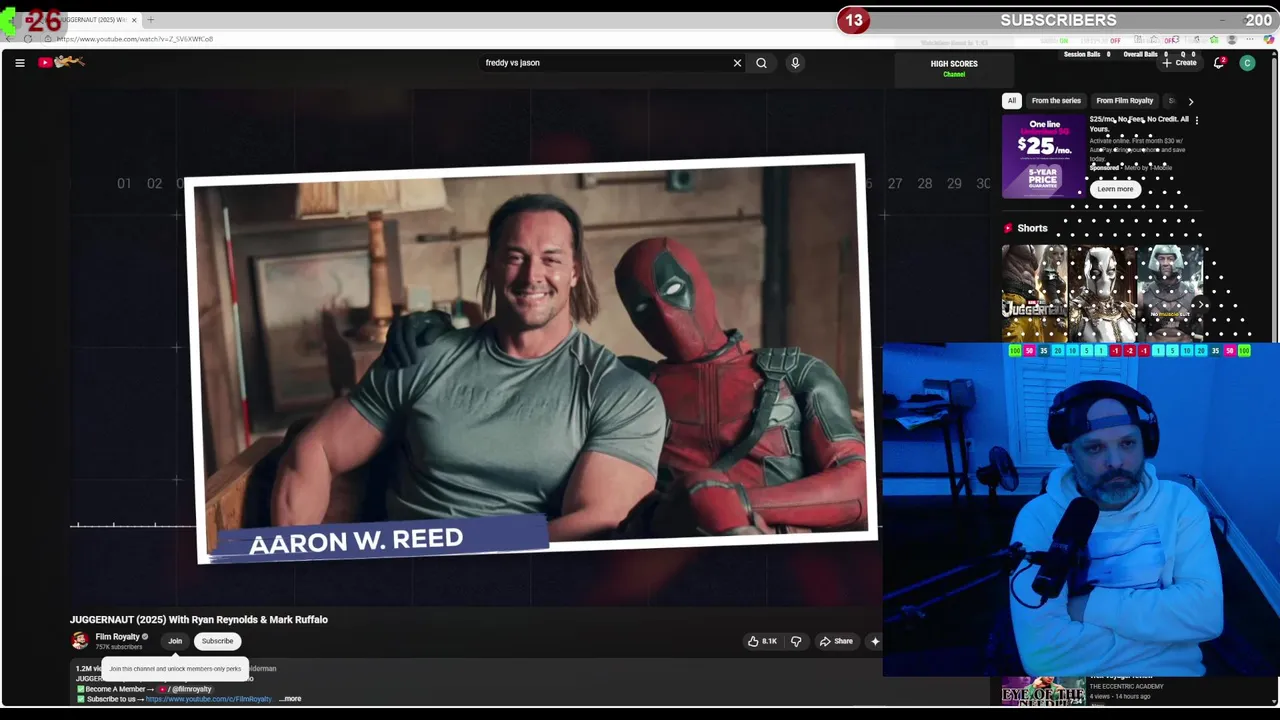Start voice search with the microphone
1280x720 pixels.
pyautogui.click(x=795, y=63)
